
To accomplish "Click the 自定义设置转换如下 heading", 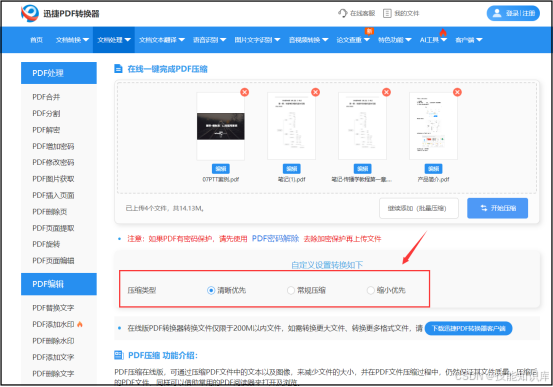I will [327, 265].
